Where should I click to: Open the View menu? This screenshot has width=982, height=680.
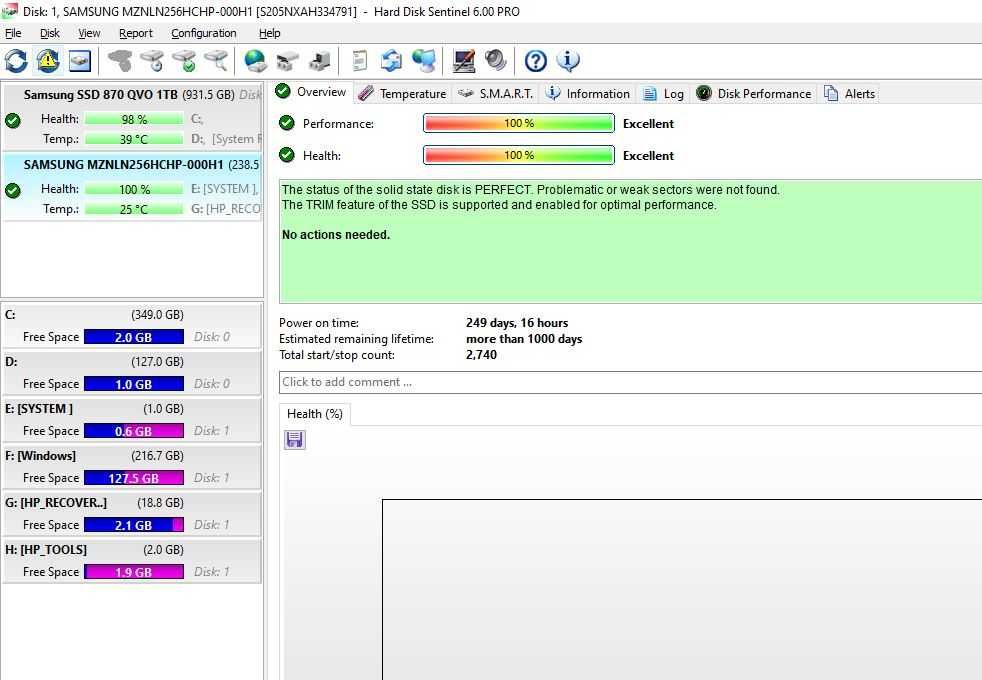tap(89, 33)
